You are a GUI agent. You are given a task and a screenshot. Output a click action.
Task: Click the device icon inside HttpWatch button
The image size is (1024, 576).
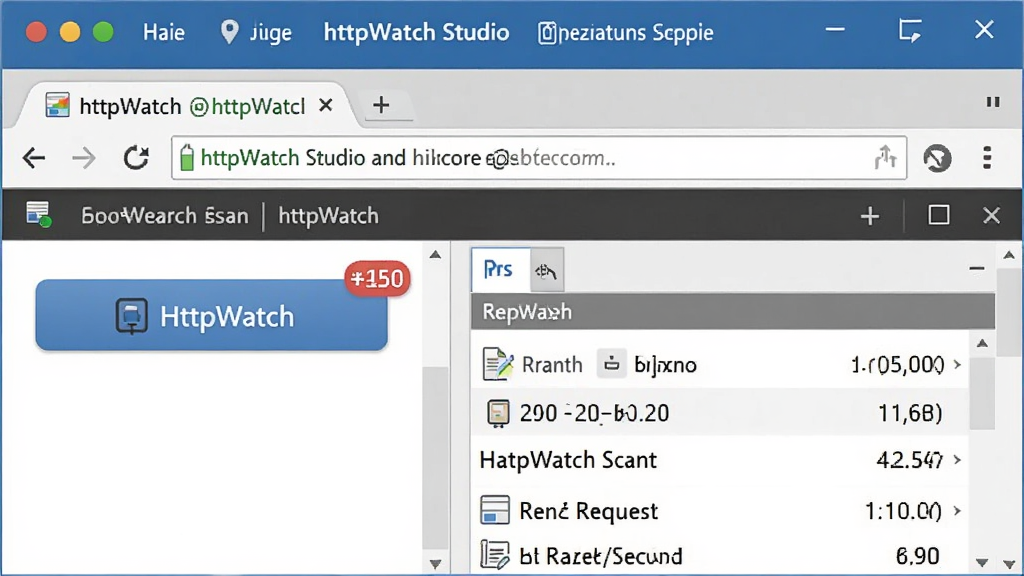[131, 316]
